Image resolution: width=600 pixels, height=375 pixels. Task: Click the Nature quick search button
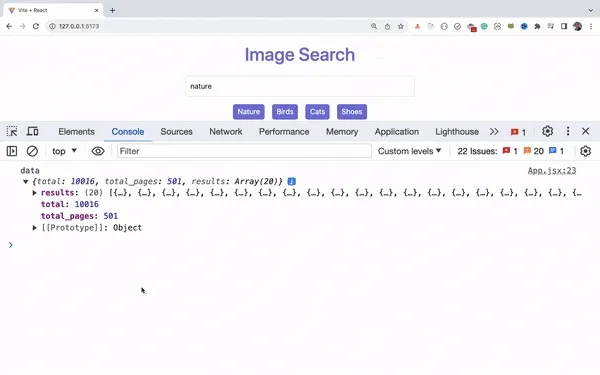(249, 112)
